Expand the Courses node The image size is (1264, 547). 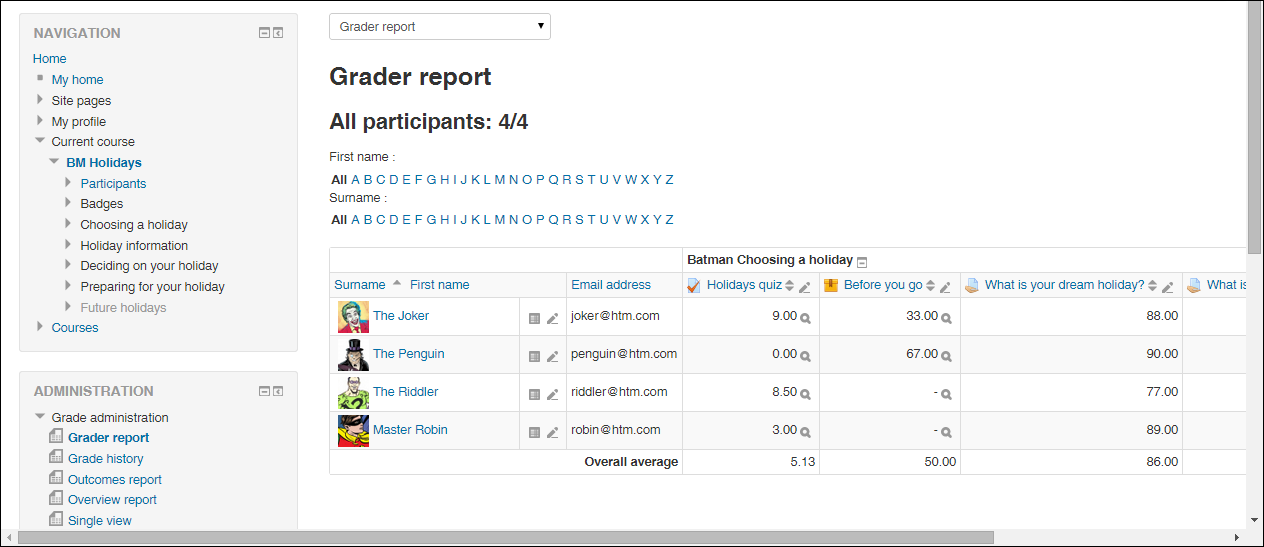coord(40,327)
